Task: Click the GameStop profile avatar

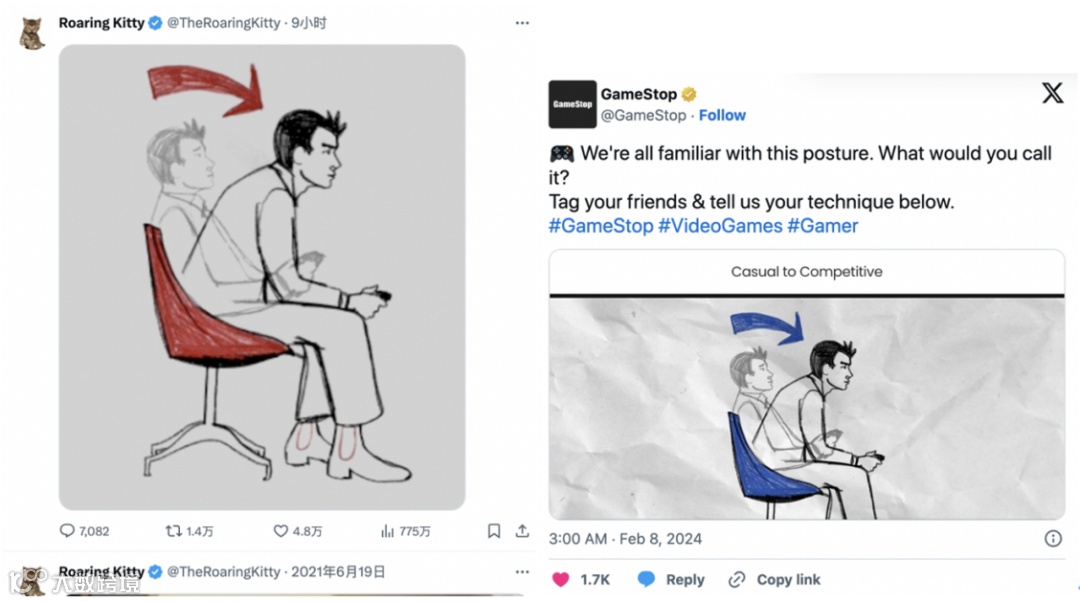Action: [x=572, y=104]
